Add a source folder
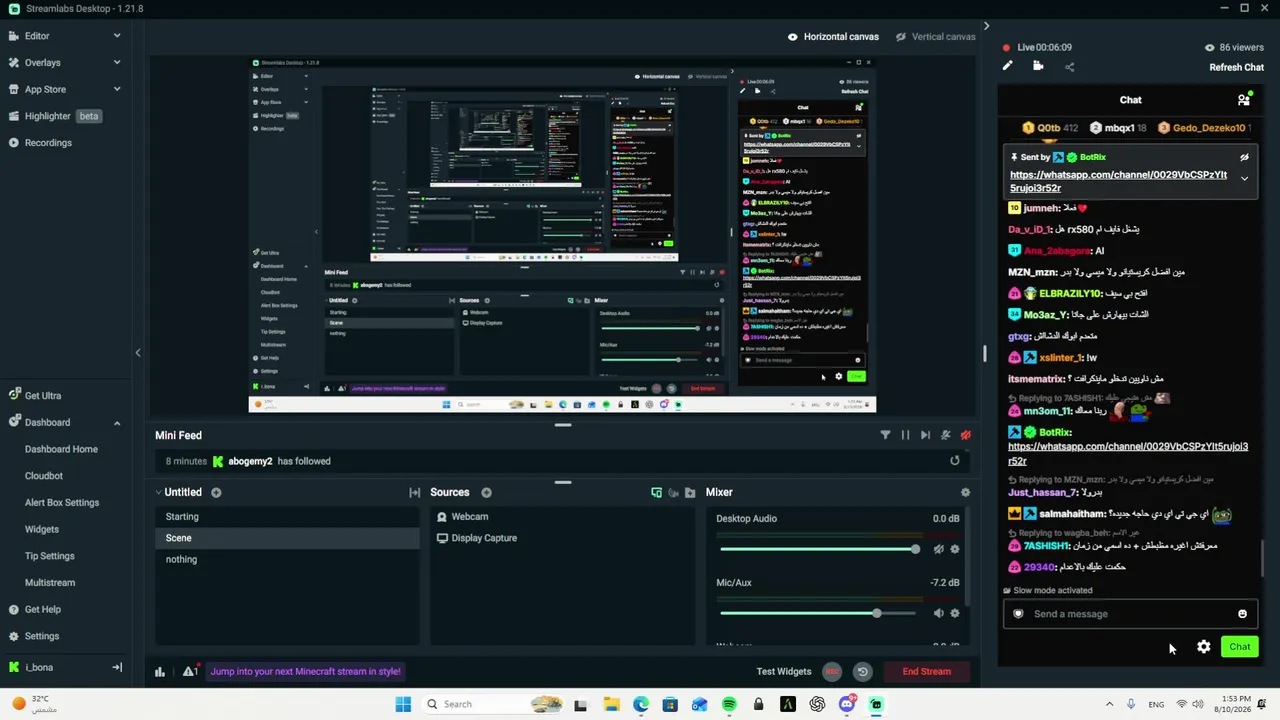The width and height of the screenshot is (1280, 720). (690, 492)
